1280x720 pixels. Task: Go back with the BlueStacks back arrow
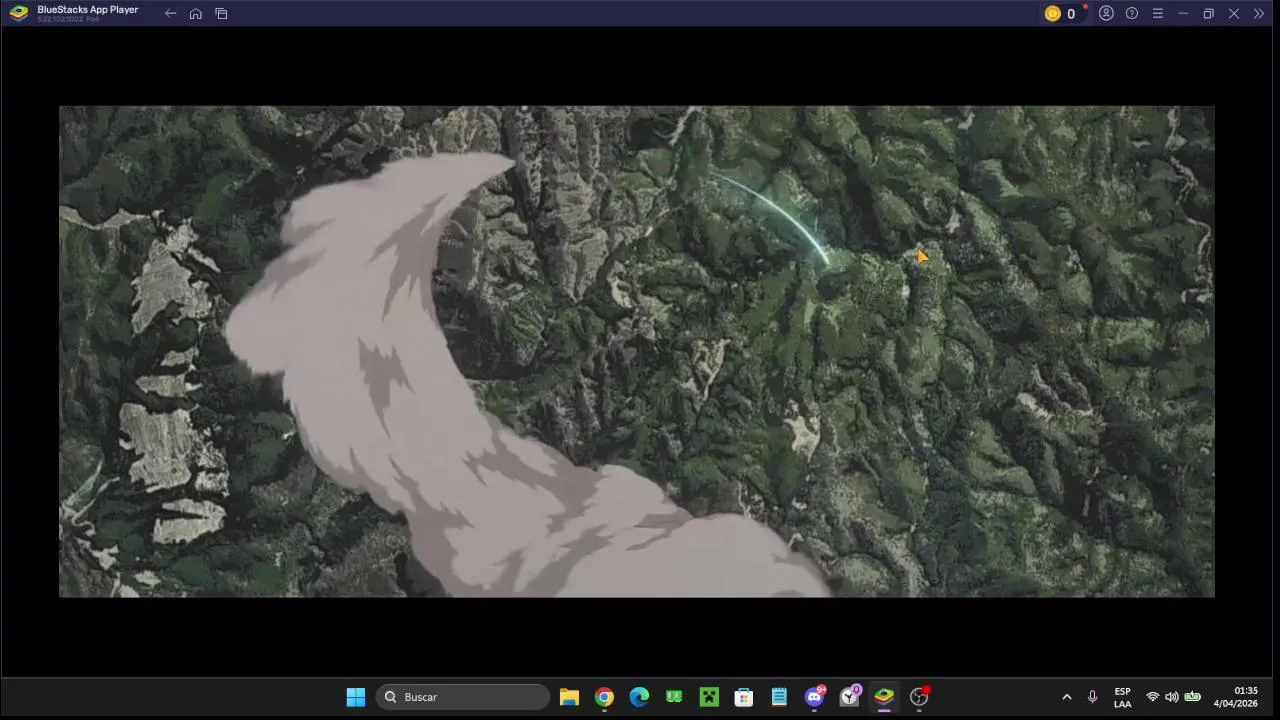[170, 14]
